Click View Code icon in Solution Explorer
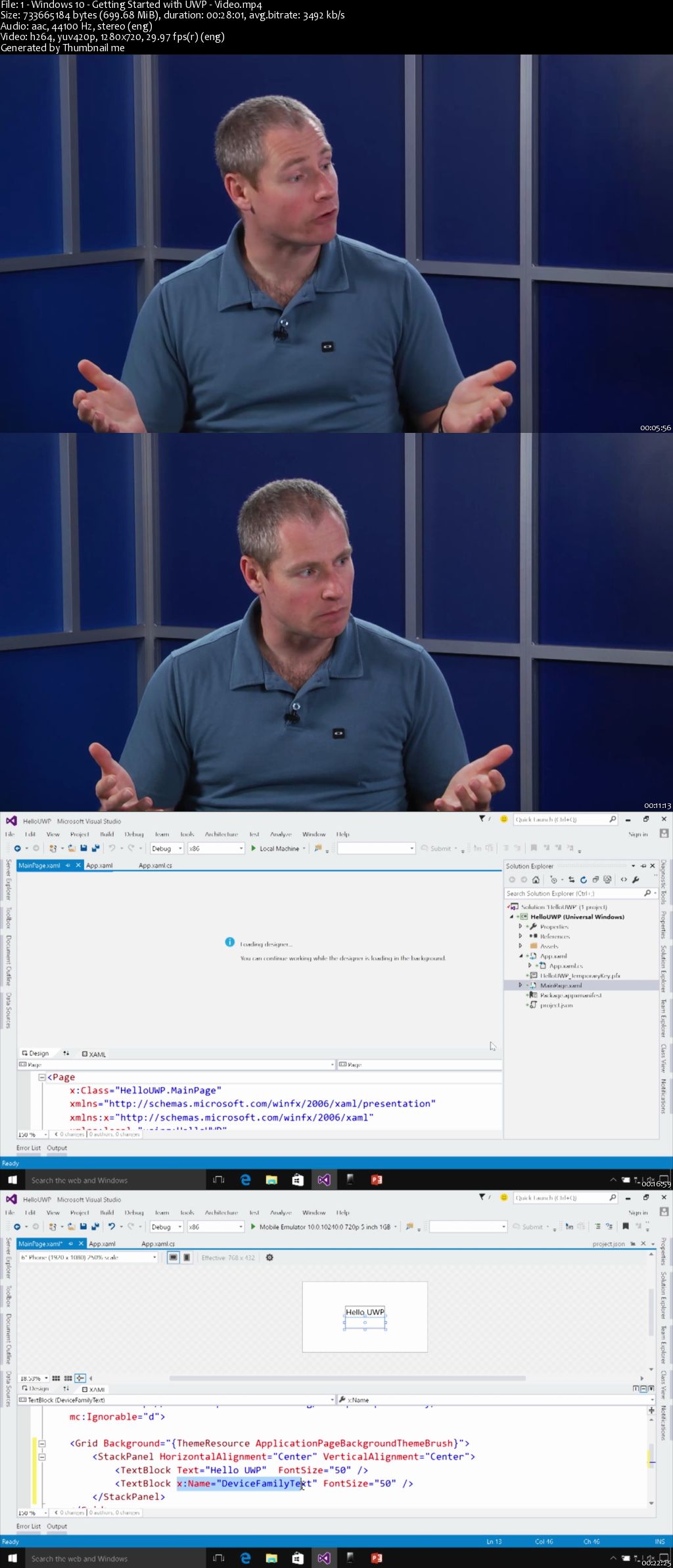 click(x=624, y=880)
